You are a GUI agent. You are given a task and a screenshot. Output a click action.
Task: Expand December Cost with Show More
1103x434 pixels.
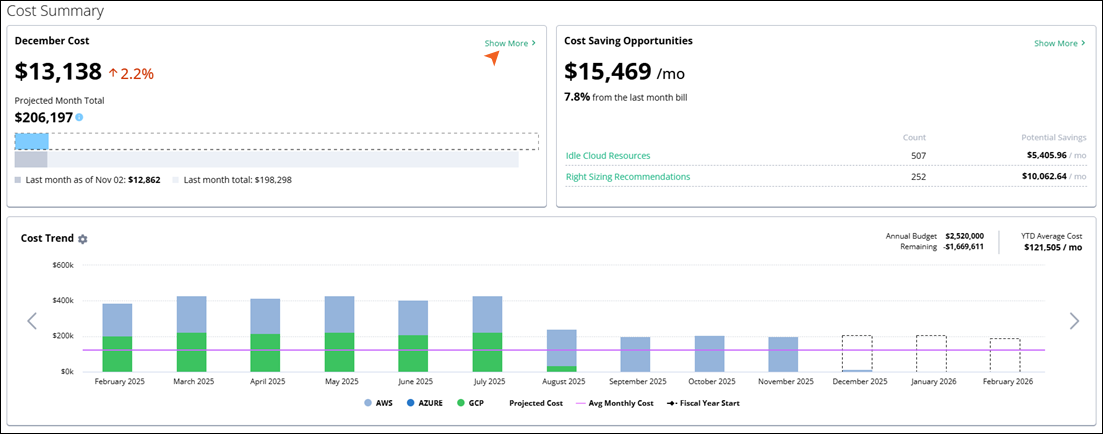pos(510,44)
